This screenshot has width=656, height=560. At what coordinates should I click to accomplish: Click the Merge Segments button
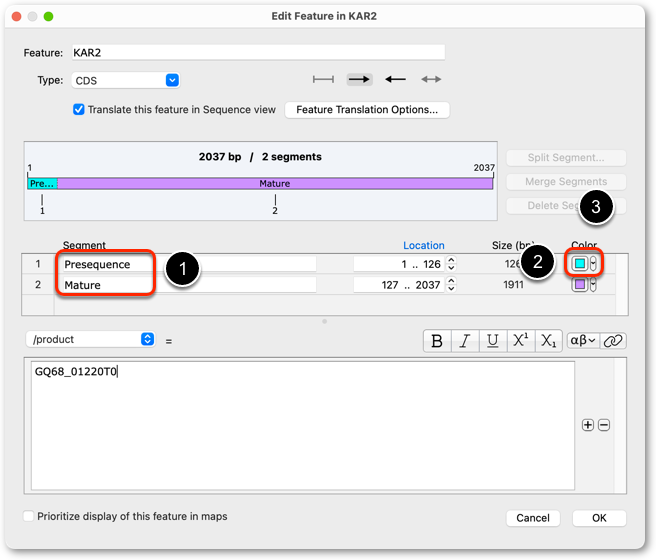(x=566, y=182)
